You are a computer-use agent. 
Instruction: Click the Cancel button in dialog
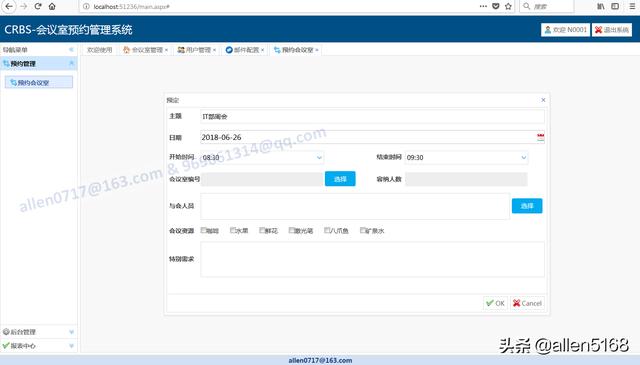(x=527, y=303)
